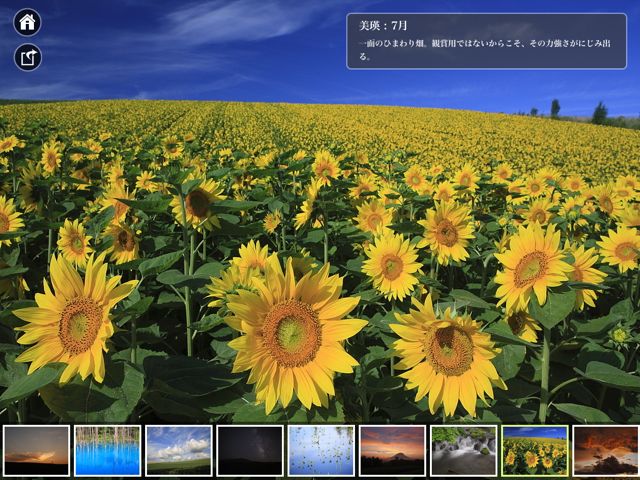Image resolution: width=640 pixels, height=480 pixels.
Task: Select the white clouds over field thumbnail
Action: point(179,451)
